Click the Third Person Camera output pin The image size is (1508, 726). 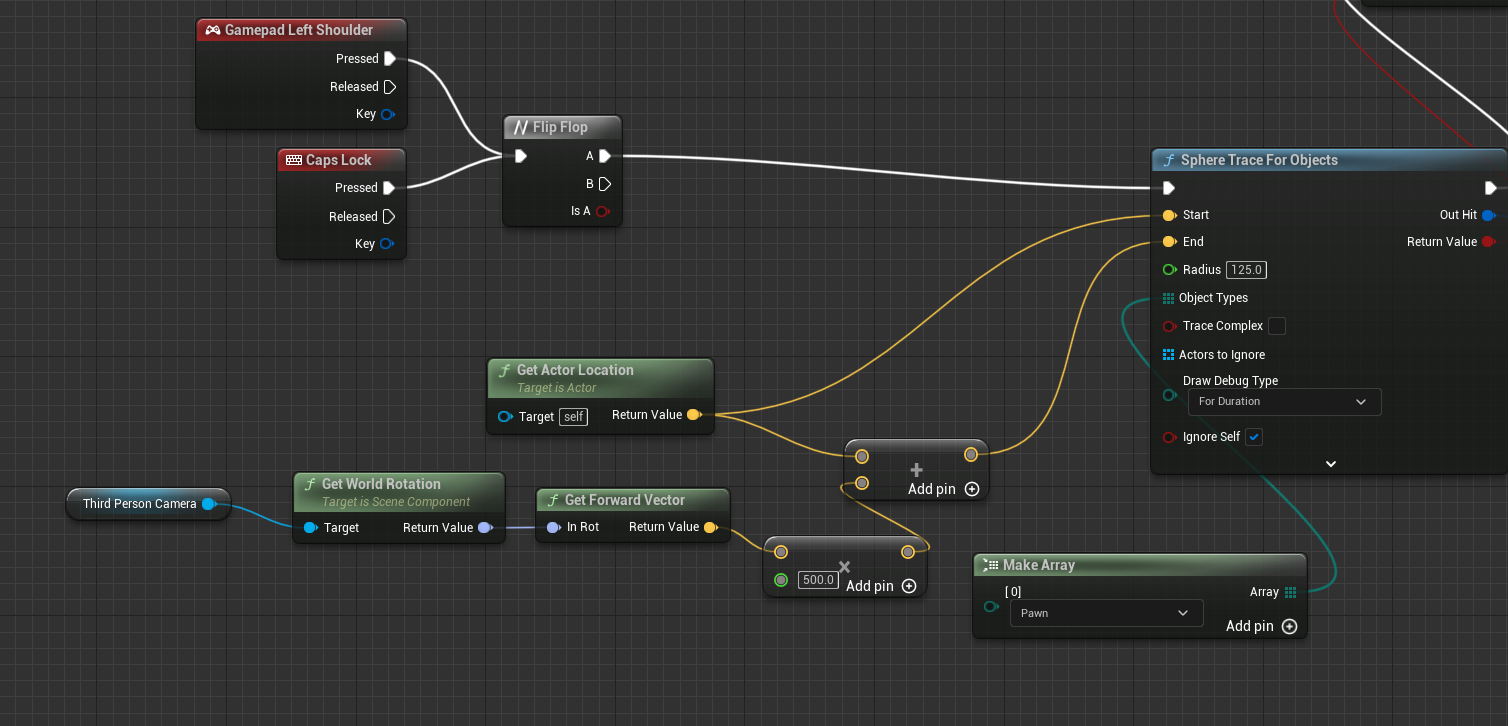[209, 504]
